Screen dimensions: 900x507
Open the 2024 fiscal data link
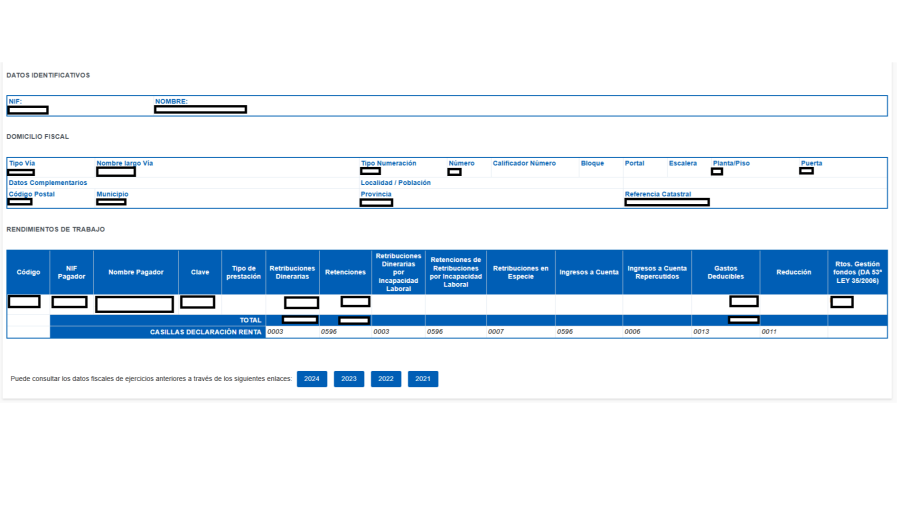[x=312, y=379]
